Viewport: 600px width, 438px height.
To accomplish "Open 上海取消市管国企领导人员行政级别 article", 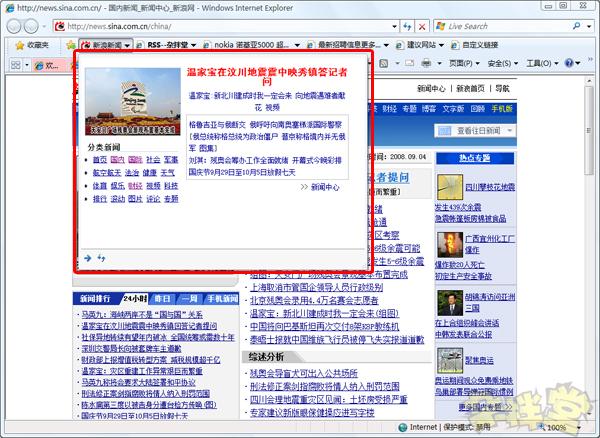I will tap(316, 287).
